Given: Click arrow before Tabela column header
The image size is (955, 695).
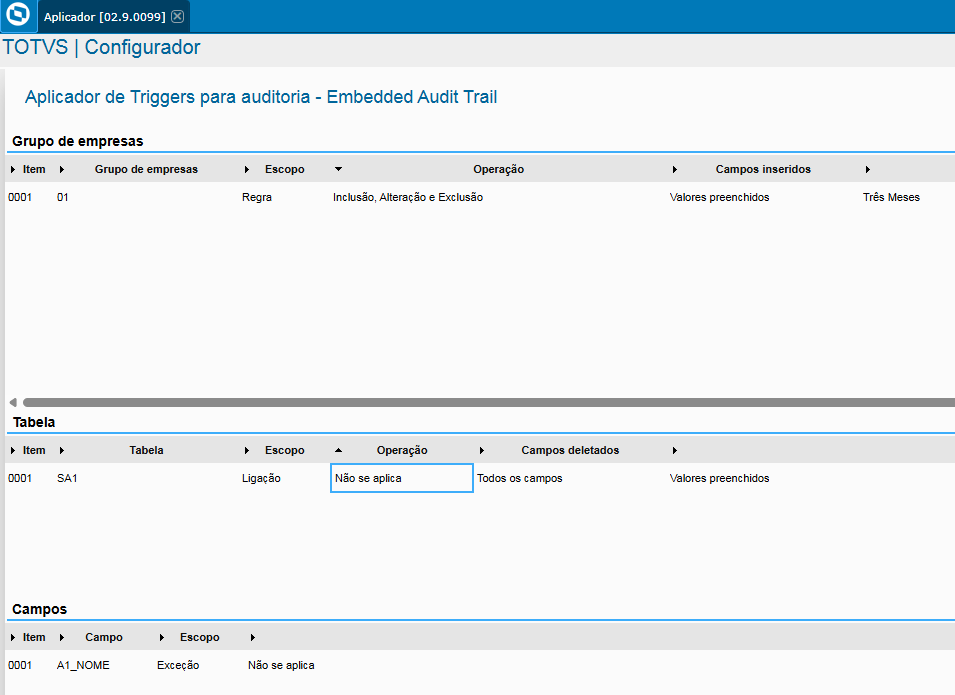Looking at the screenshot, I should click(62, 451).
